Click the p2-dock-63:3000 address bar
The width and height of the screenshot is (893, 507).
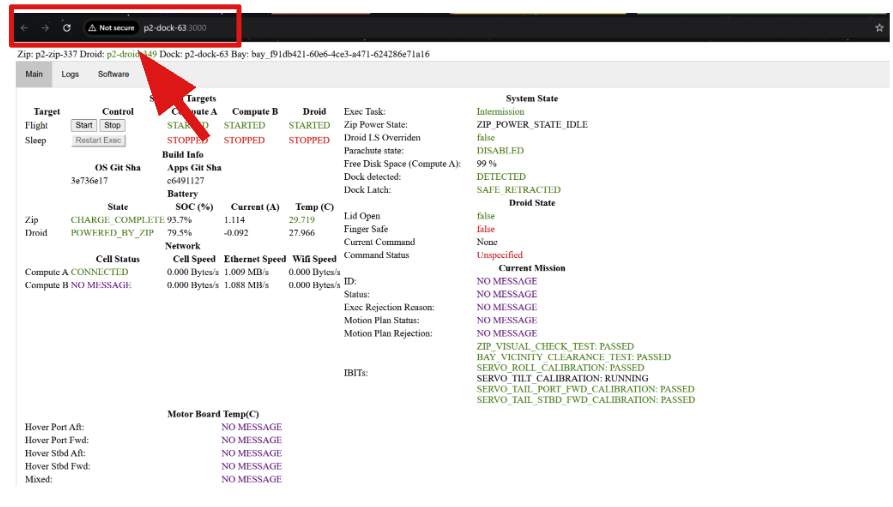coord(175,28)
